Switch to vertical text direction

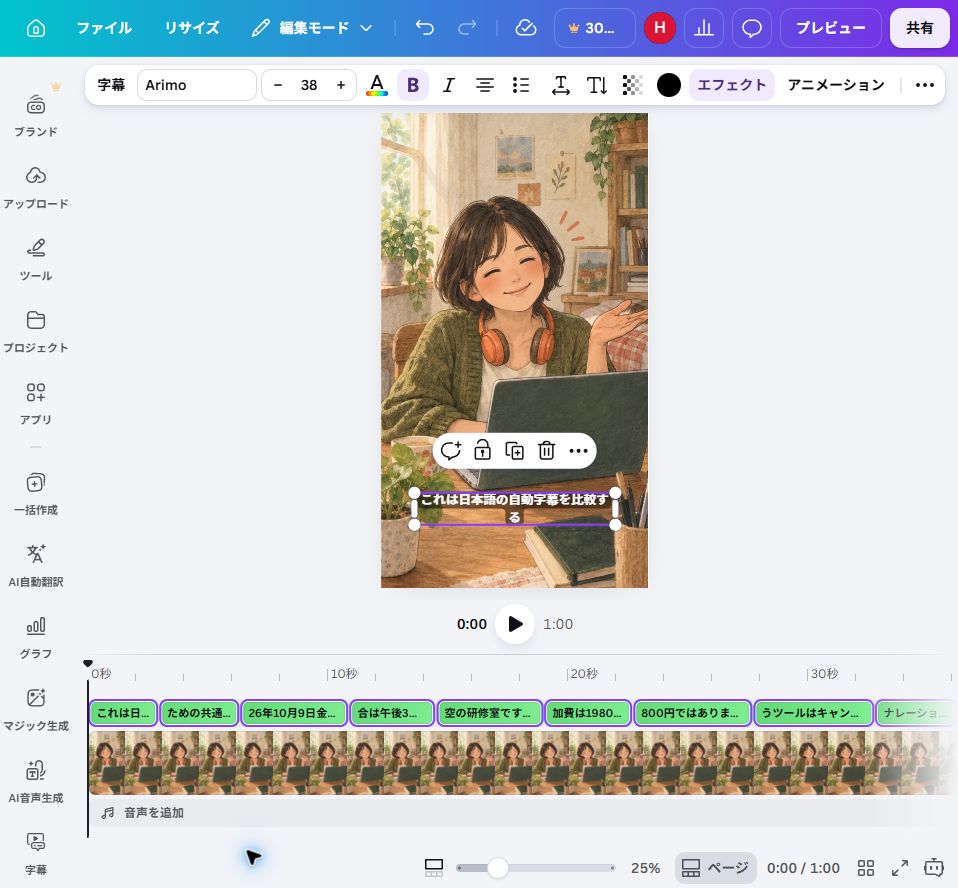[597, 85]
